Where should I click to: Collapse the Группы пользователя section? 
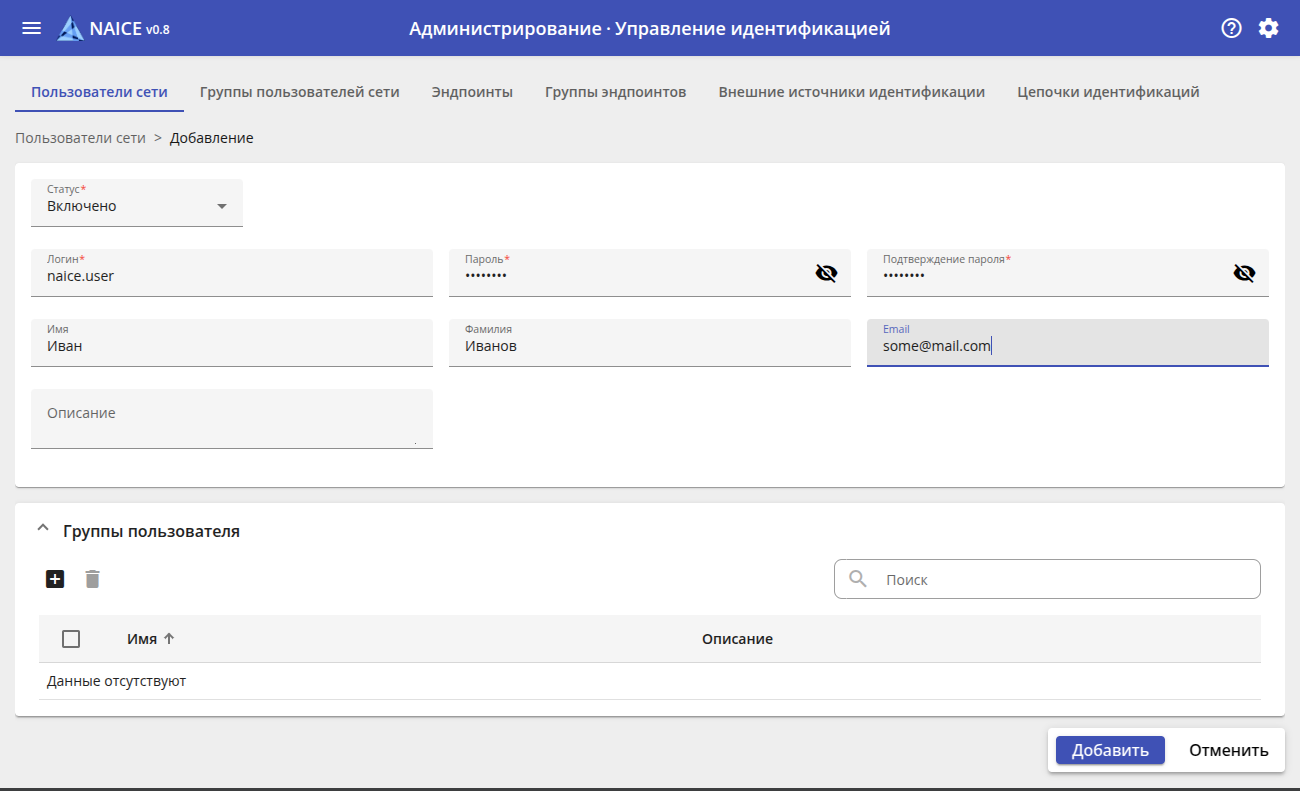coord(42,530)
